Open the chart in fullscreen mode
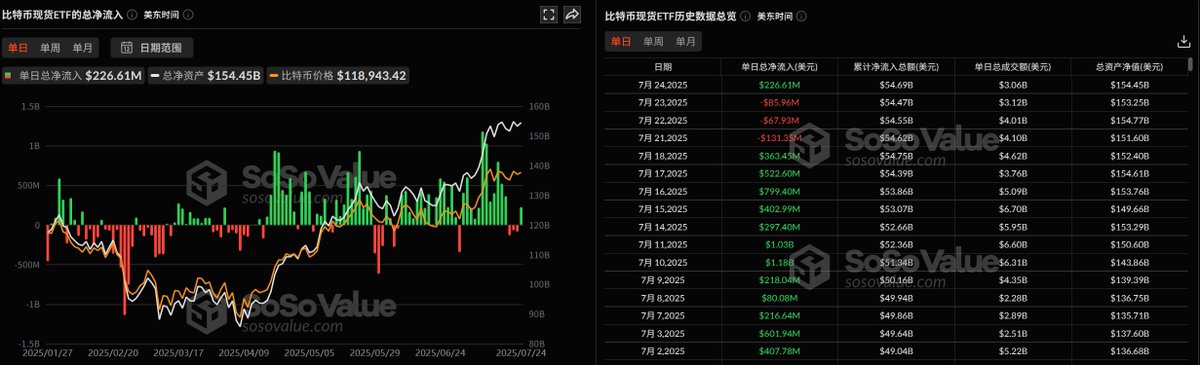 coord(548,15)
